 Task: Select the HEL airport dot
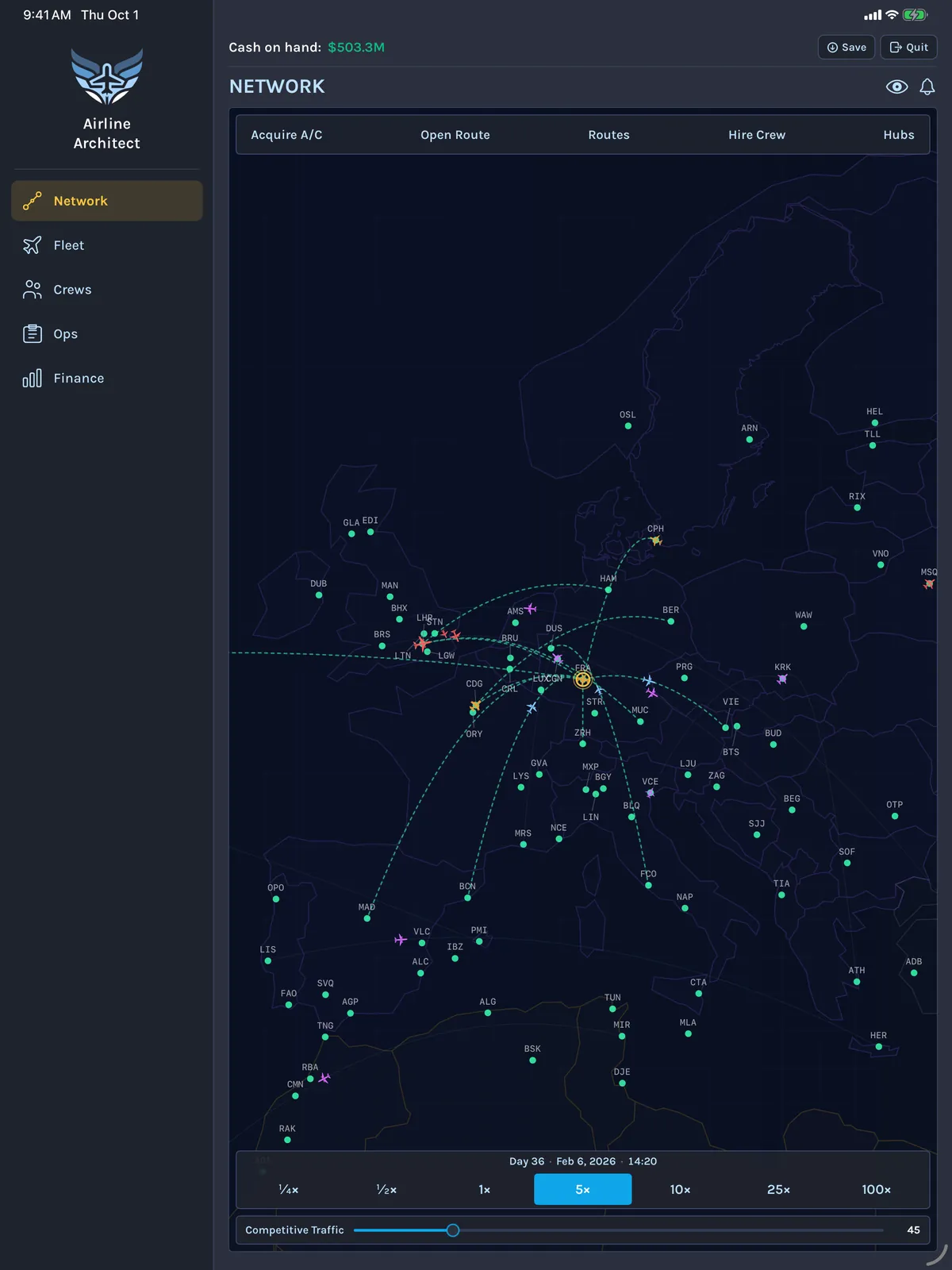(875, 423)
